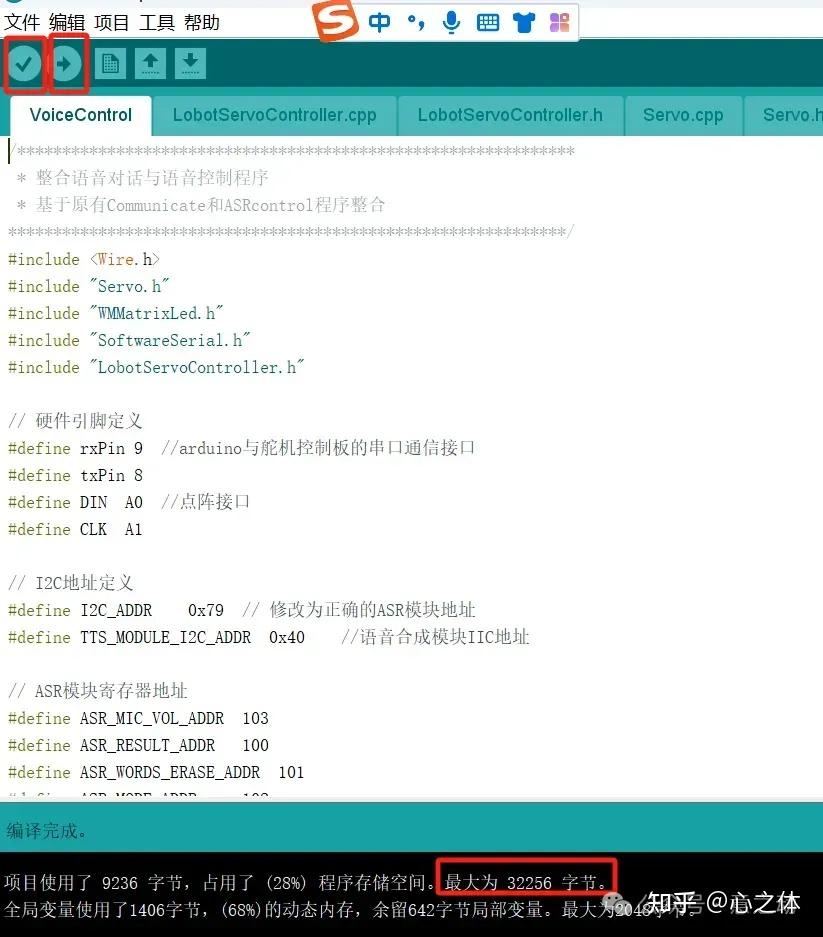Open the 项目 menu
This screenshot has height=937, width=823.
[110, 22]
